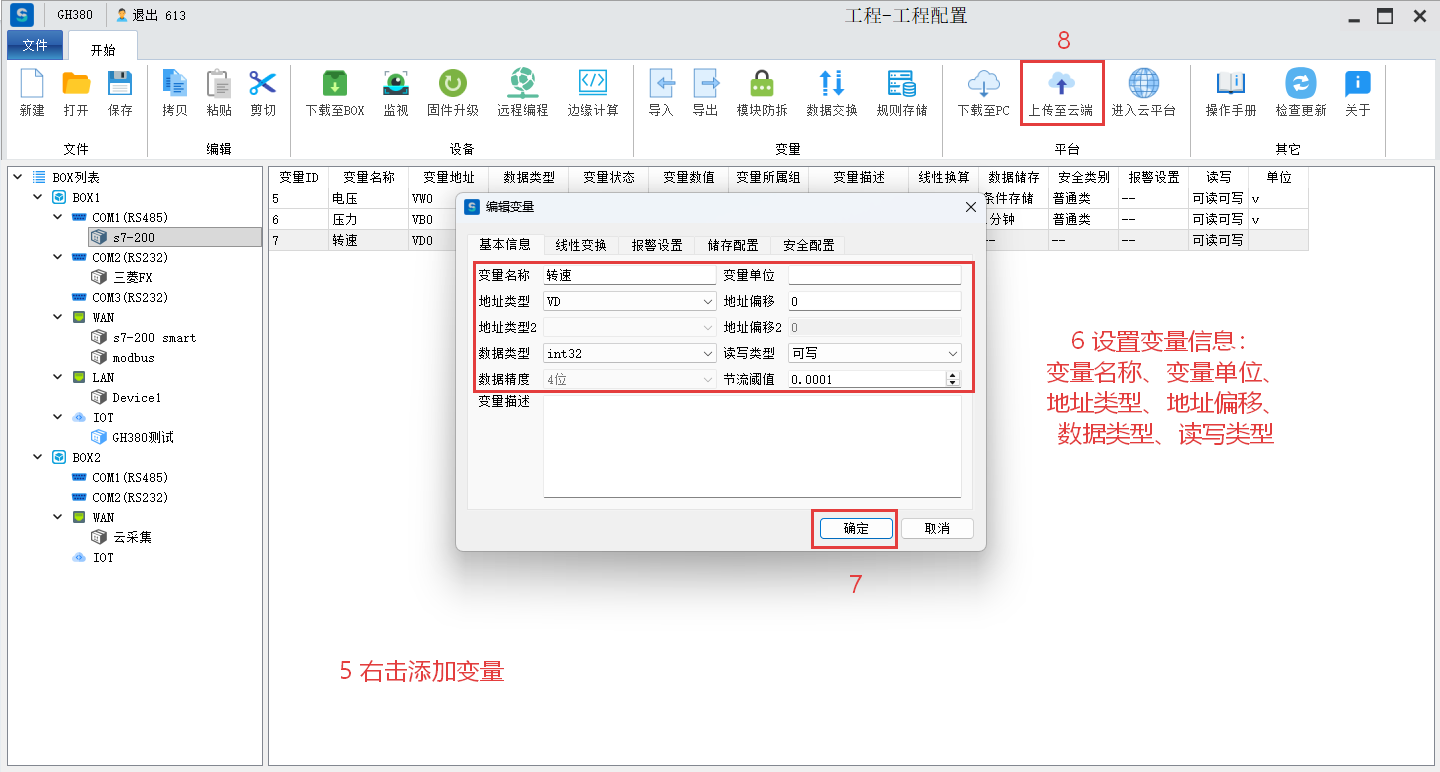This screenshot has width=1440, height=772.
Task: Open the 关于 about dialog
Action: pyautogui.click(x=1358, y=83)
